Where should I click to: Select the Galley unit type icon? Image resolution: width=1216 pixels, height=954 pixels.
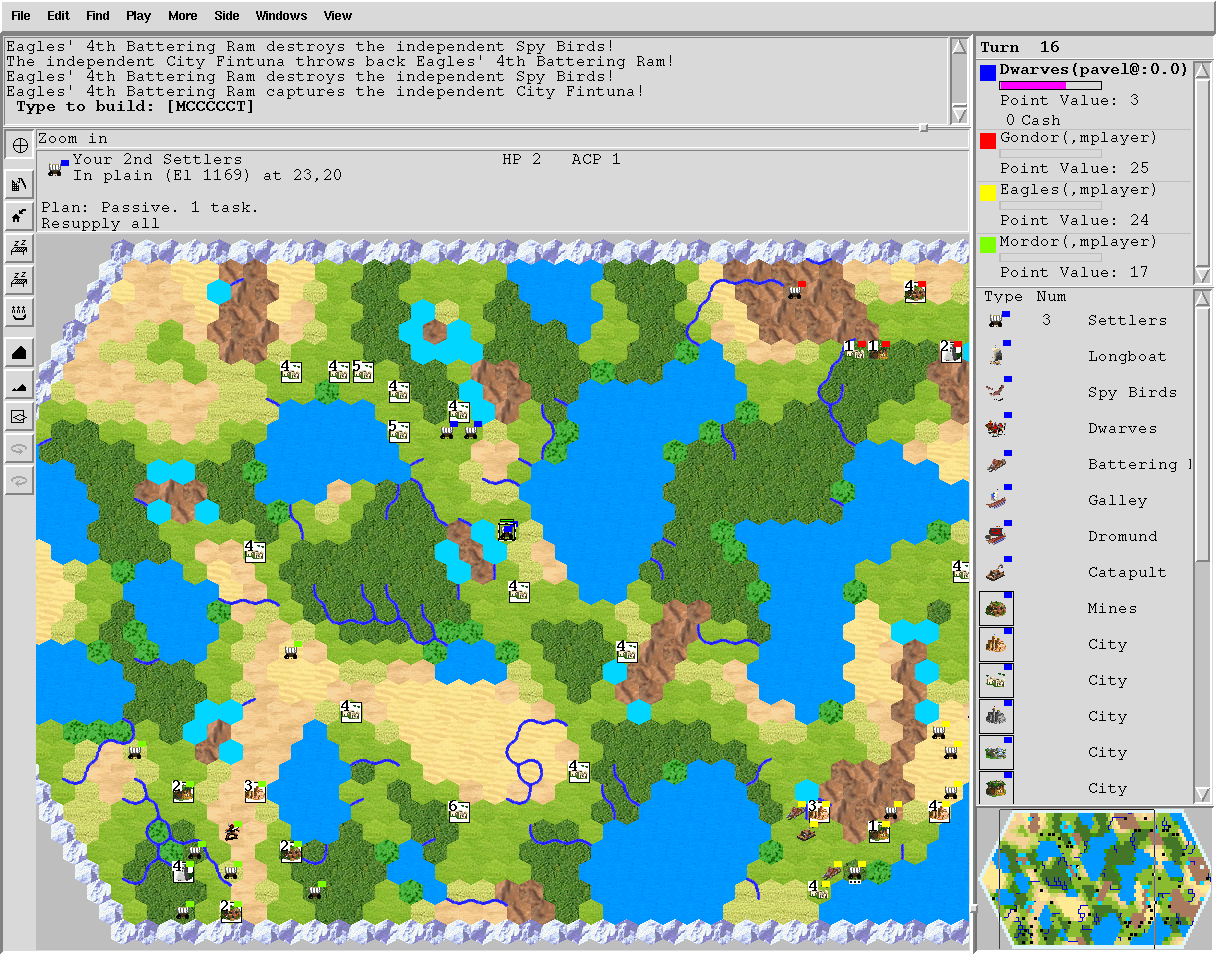[997, 500]
